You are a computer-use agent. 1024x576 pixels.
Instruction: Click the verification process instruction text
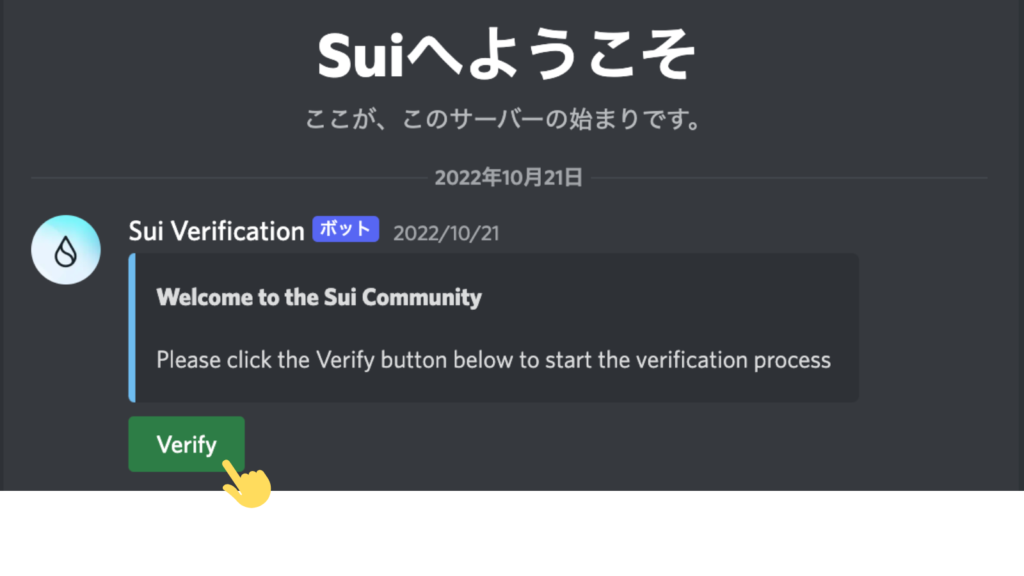(x=493, y=360)
